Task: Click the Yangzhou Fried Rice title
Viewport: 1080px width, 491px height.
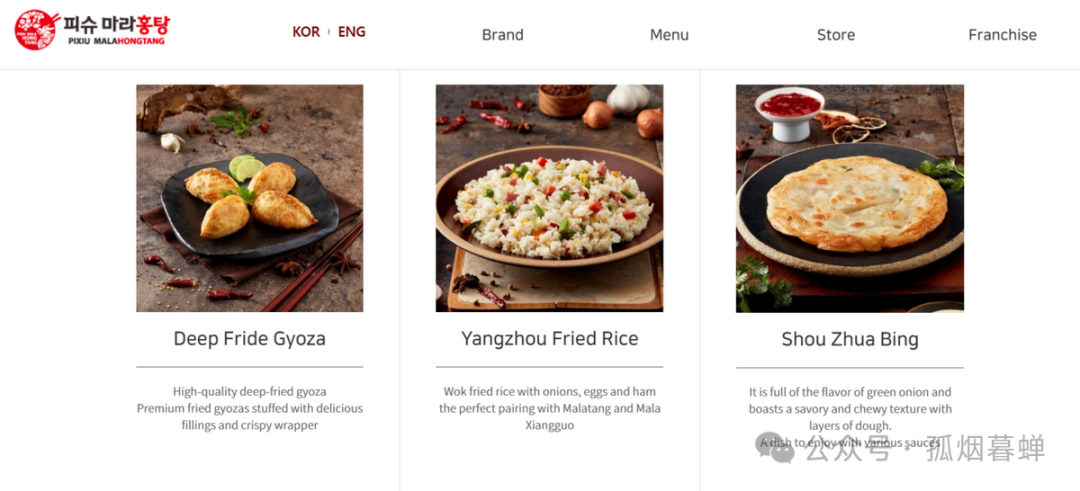Action: click(550, 339)
